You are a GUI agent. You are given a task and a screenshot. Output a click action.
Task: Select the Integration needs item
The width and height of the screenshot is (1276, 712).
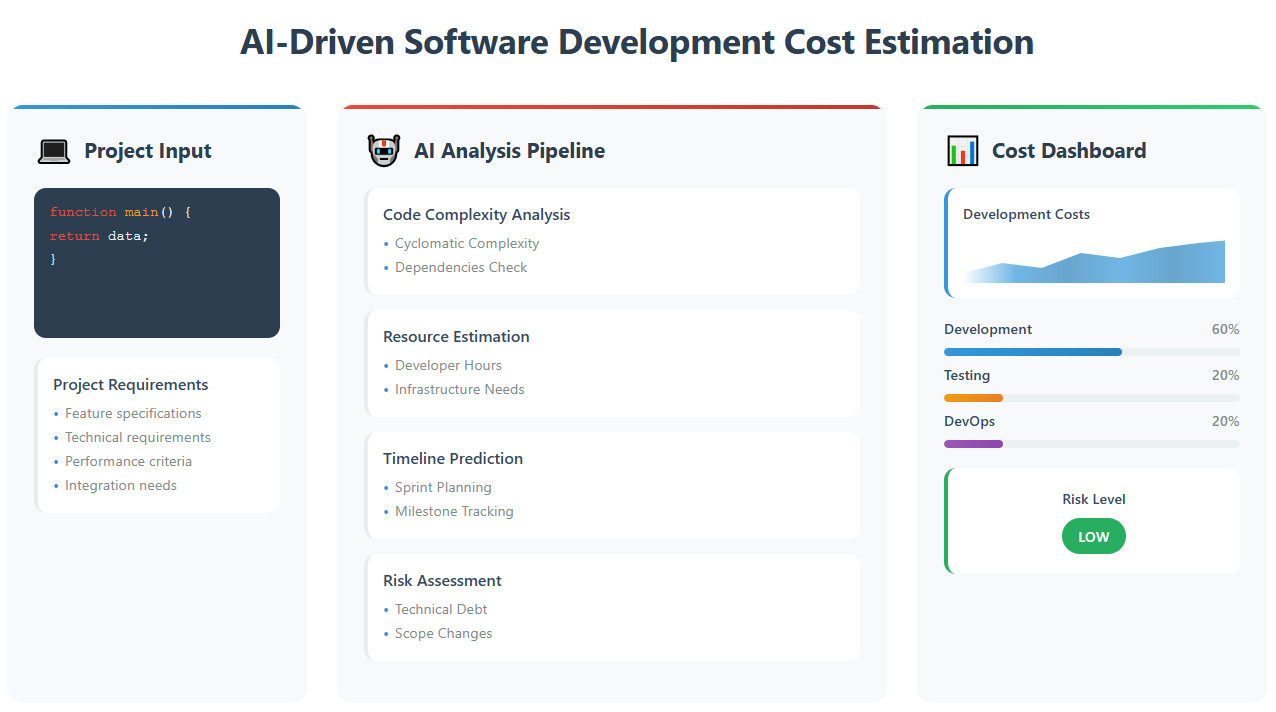(x=121, y=485)
